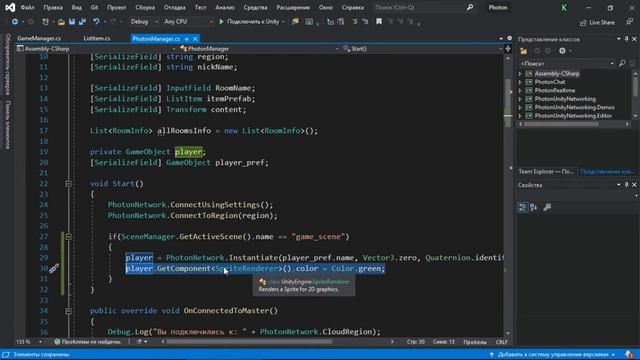Click the Visual Studio logo icon

point(10,7)
